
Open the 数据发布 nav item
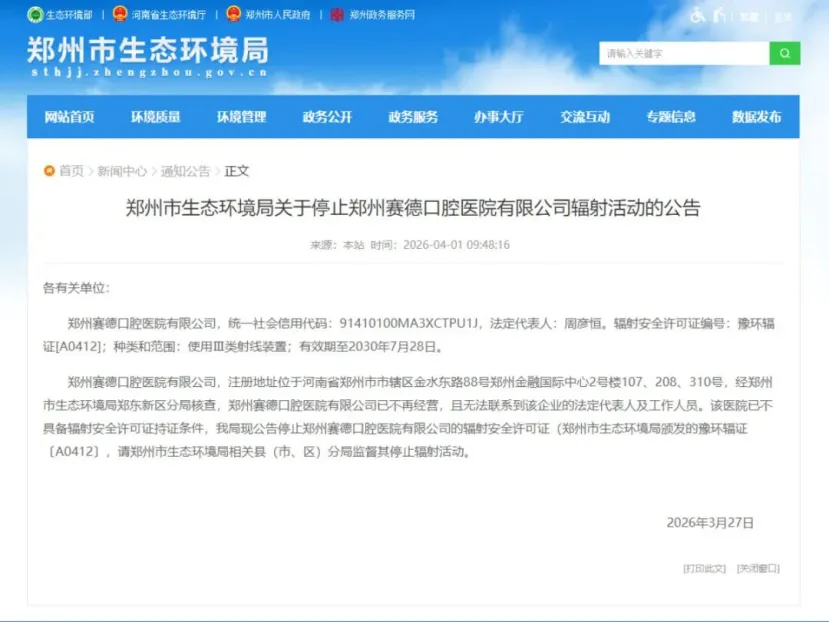point(756,117)
